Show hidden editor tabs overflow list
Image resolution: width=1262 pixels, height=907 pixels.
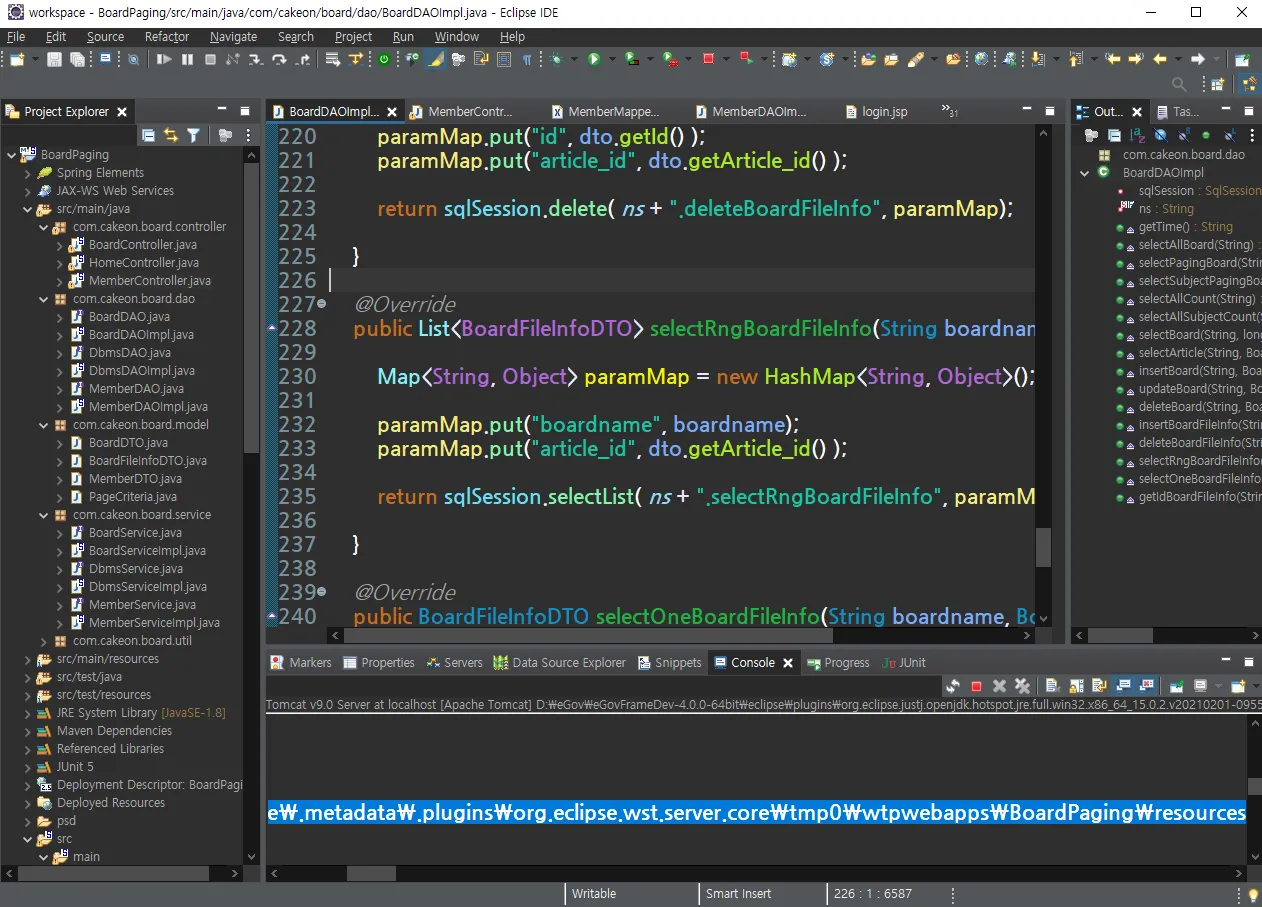tap(949, 111)
